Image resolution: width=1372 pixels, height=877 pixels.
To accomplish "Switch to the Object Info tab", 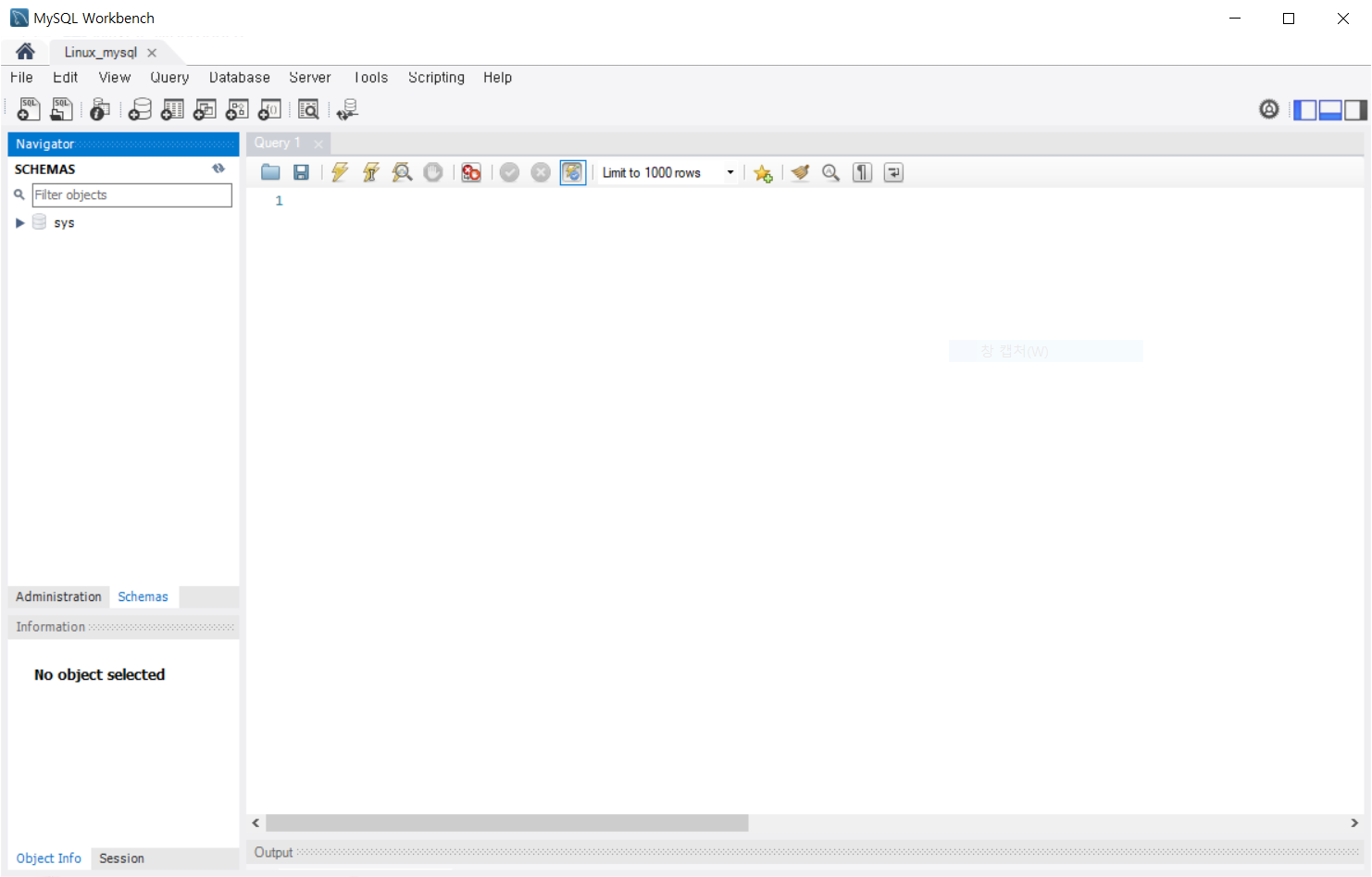I will click(x=49, y=858).
